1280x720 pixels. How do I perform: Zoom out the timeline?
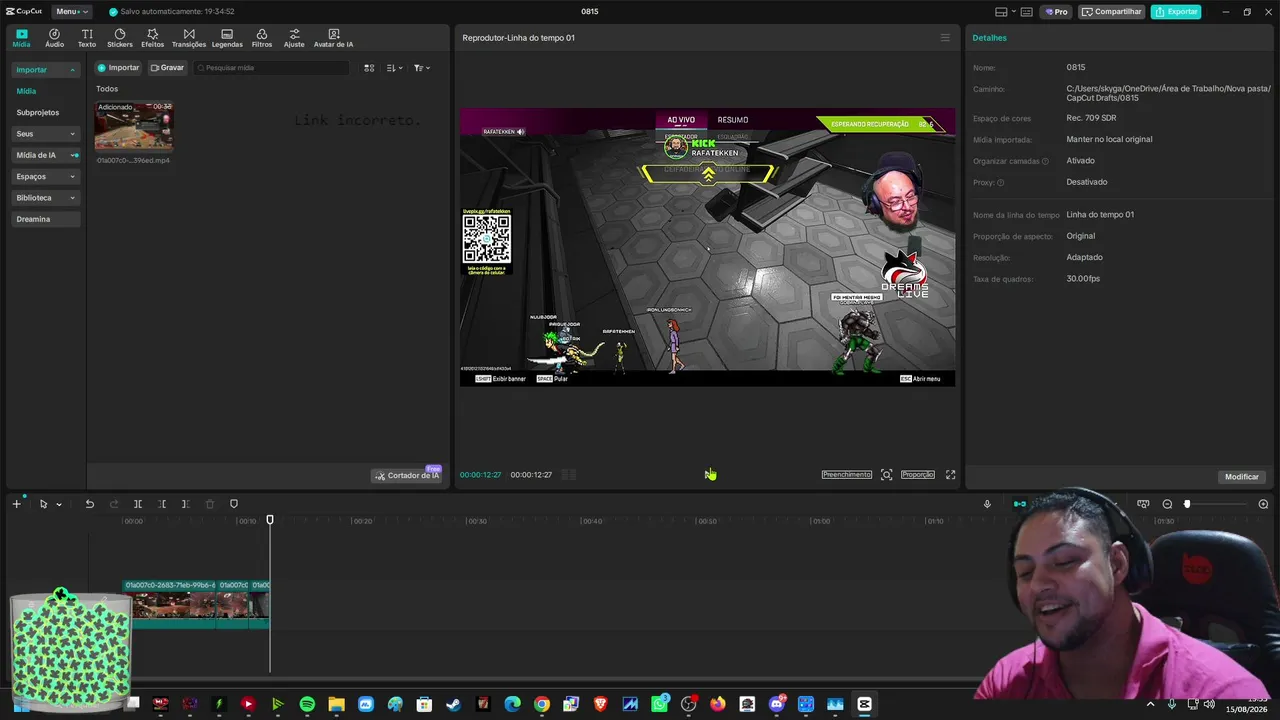tap(1167, 504)
